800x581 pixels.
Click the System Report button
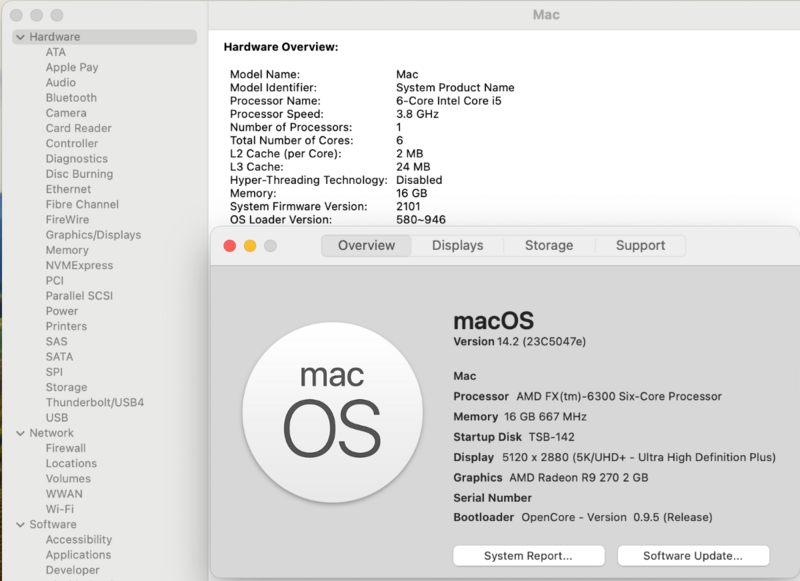(x=529, y=555)
